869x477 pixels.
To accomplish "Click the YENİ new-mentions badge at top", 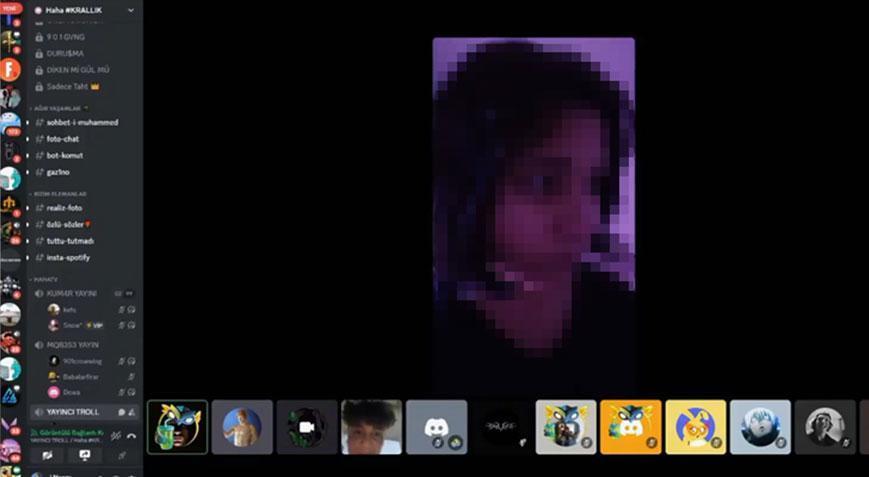I will [11, 7].
